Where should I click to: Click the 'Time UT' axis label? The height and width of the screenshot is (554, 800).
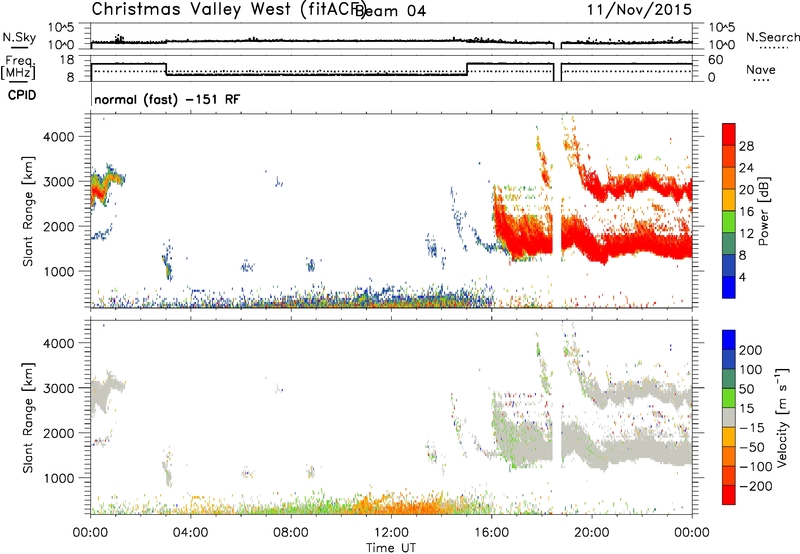[391, 547]
